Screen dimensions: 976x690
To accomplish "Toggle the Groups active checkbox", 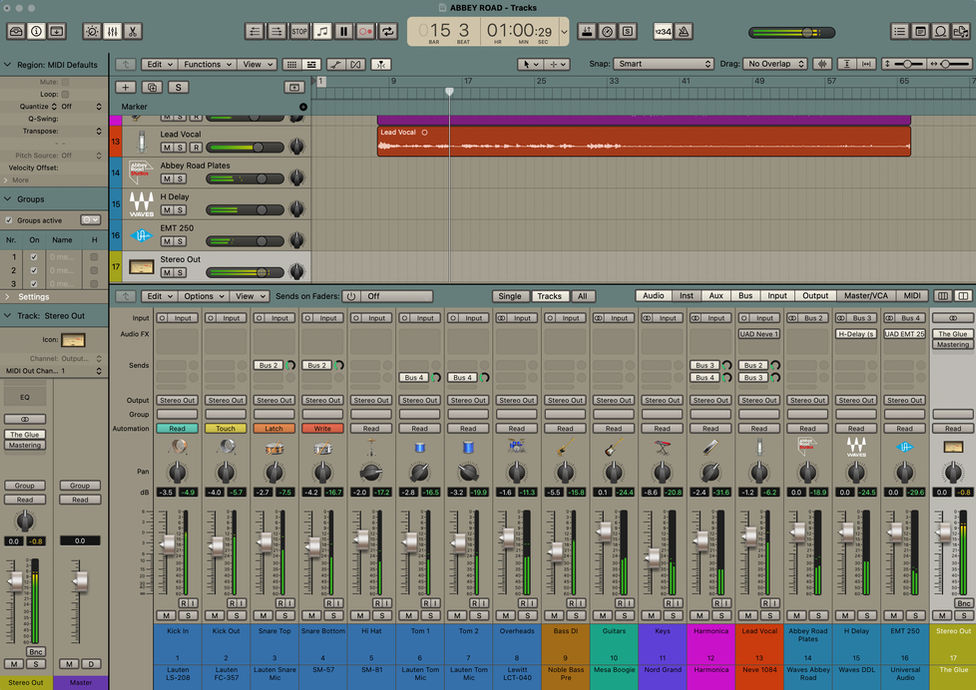I will tap(10, 220).
